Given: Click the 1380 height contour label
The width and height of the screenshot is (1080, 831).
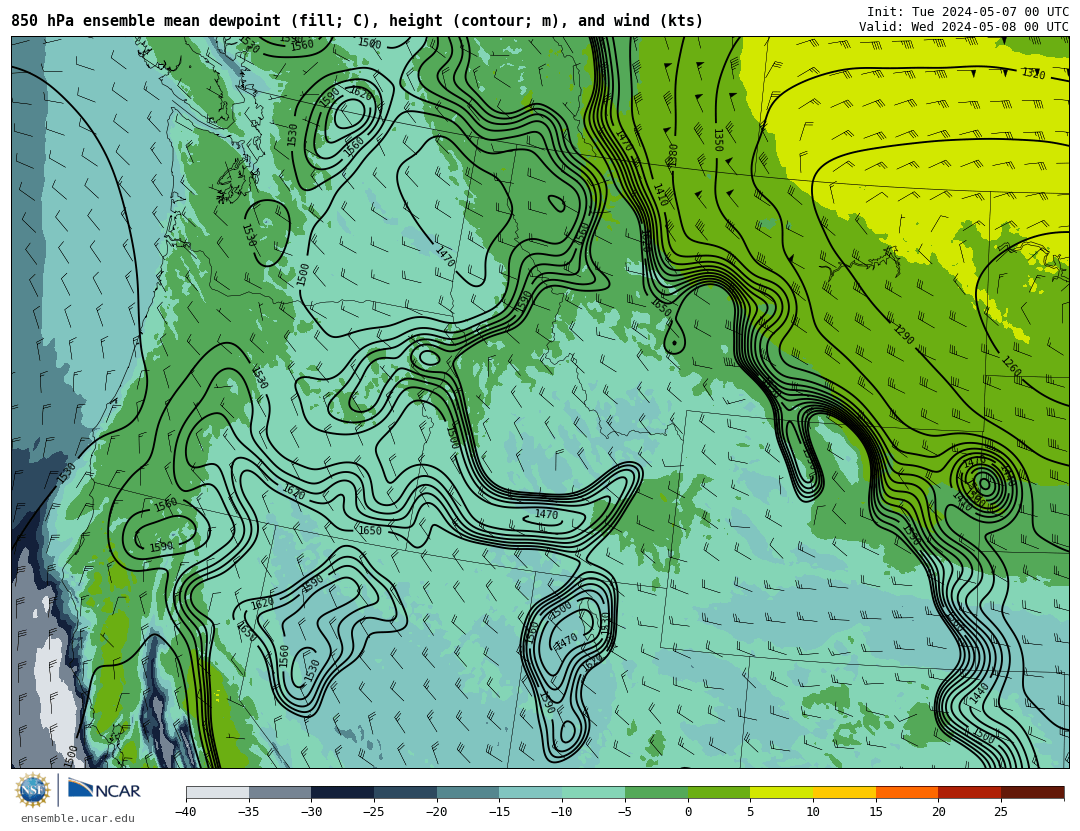Looking at the screenshot, I should point(672,155).
